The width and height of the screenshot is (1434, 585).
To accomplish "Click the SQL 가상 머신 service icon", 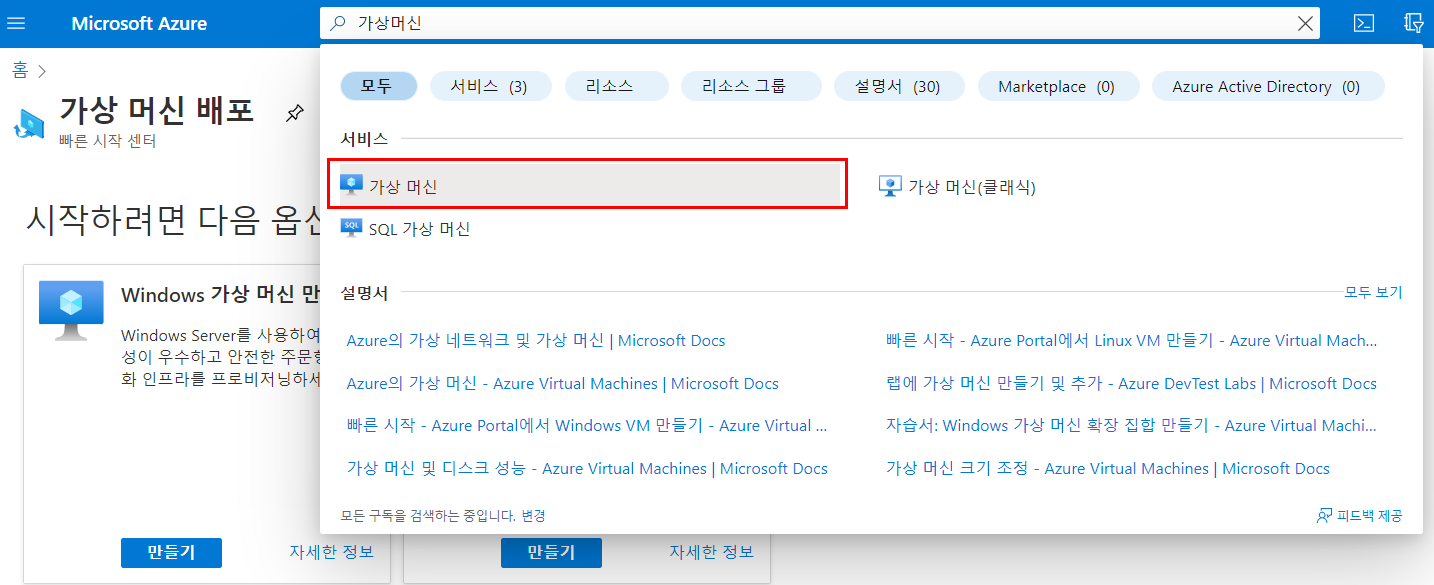I will [352, 228].
